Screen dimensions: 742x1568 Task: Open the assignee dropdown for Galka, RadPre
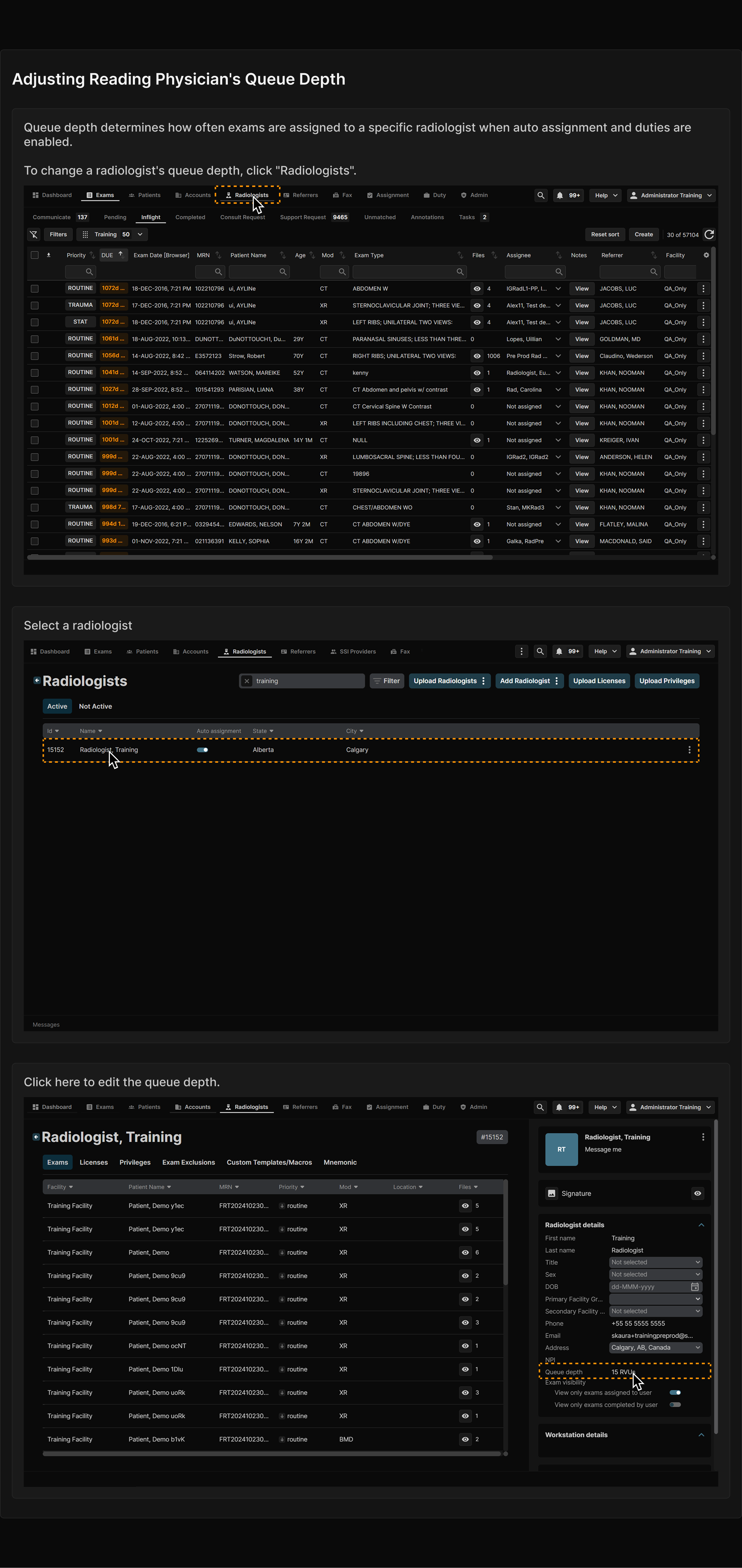tap(558, 541)
